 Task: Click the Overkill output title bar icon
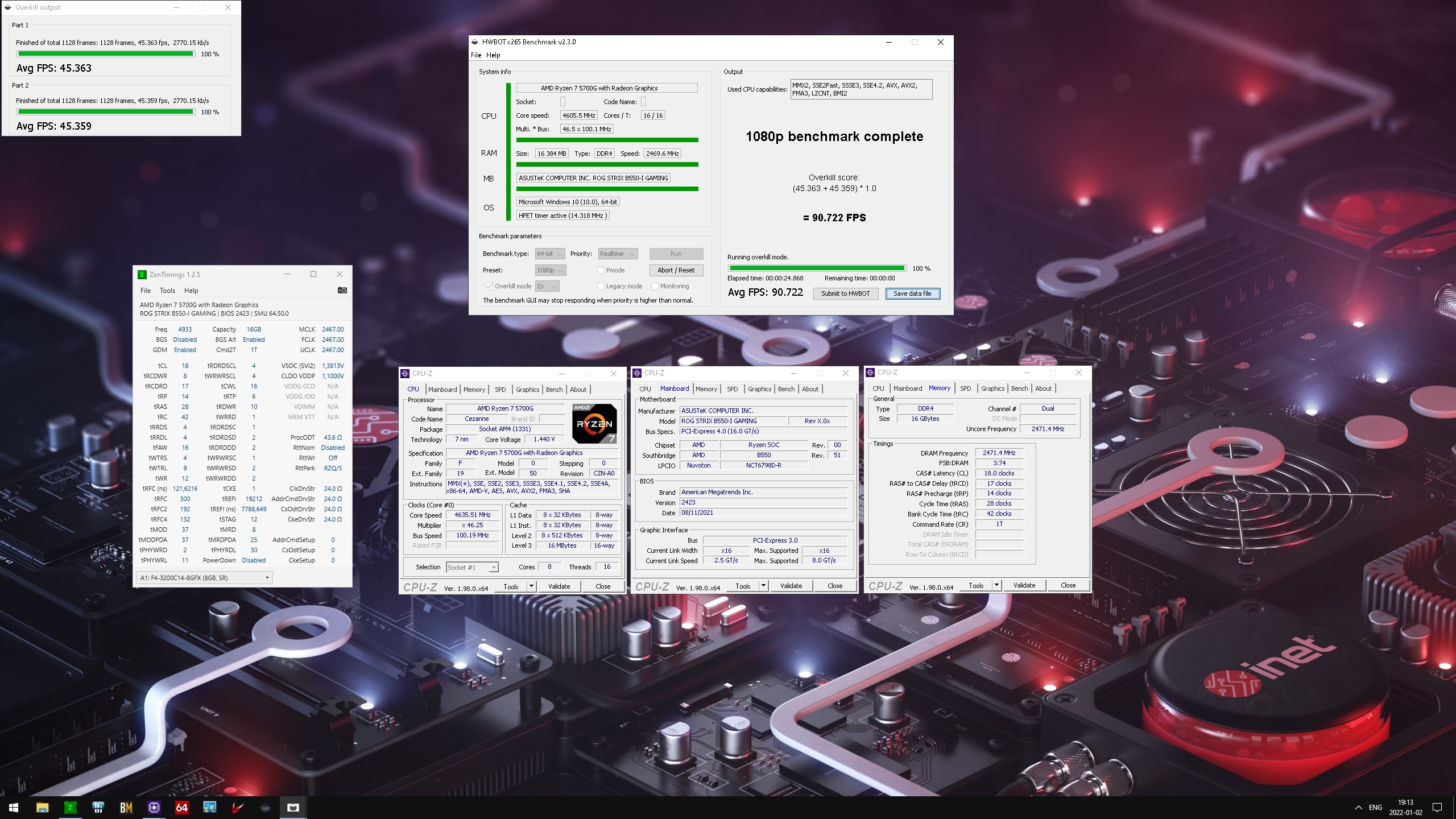(8, 7)
